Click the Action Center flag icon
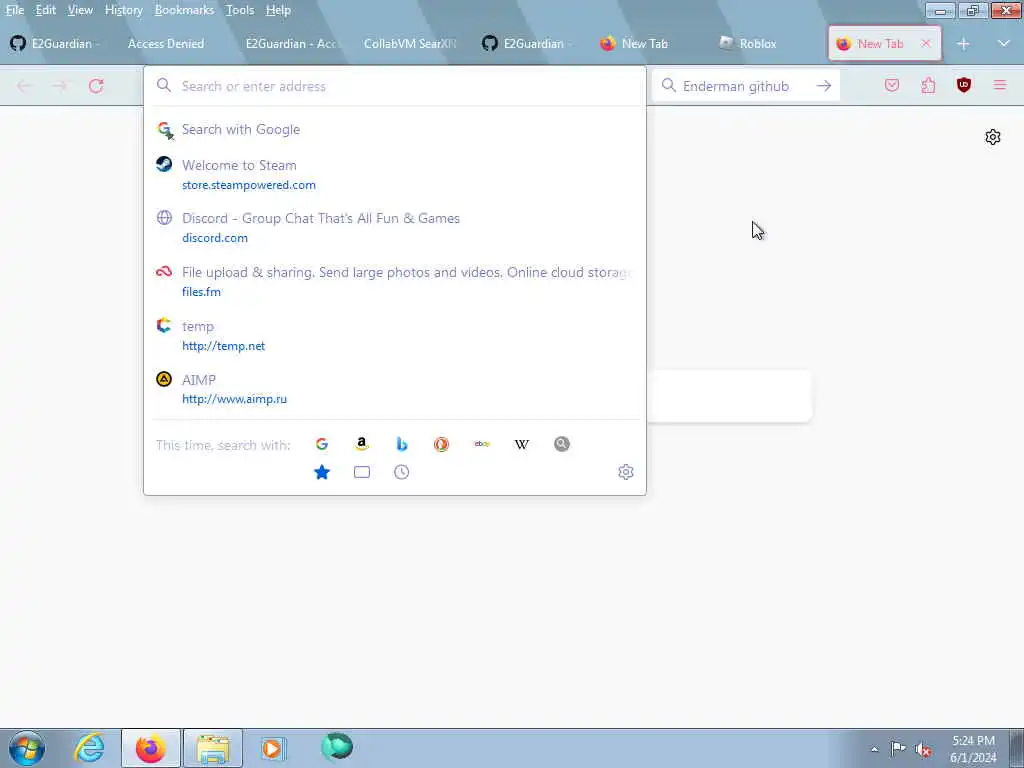Screen dimensions: 1024x768 [x=899, y=749]
